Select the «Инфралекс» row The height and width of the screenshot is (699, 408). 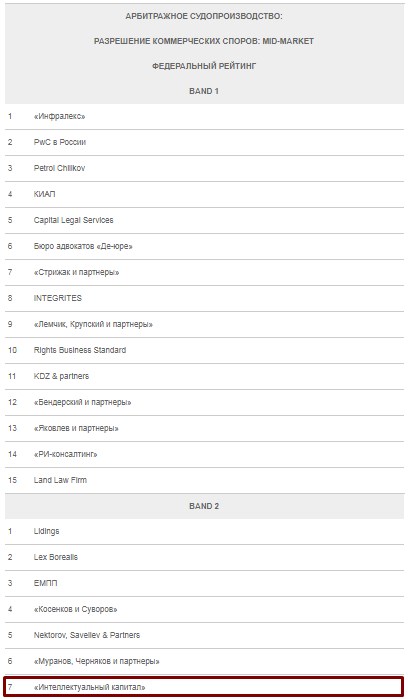tap(204, 116)
